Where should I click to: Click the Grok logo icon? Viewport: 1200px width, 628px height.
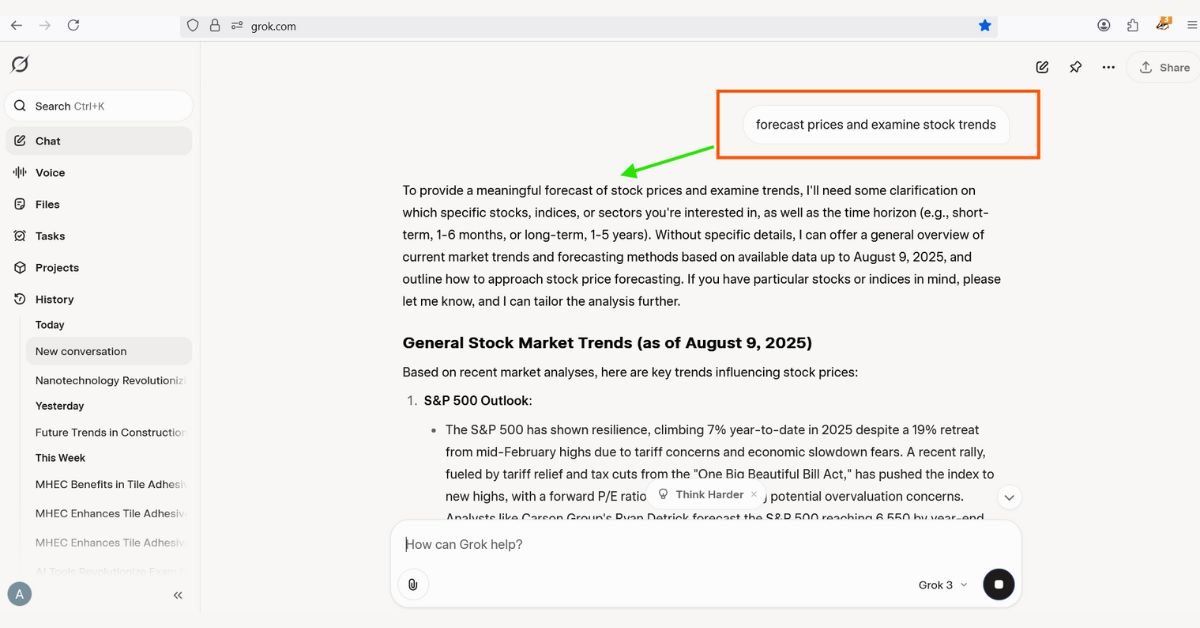point(19,65)
